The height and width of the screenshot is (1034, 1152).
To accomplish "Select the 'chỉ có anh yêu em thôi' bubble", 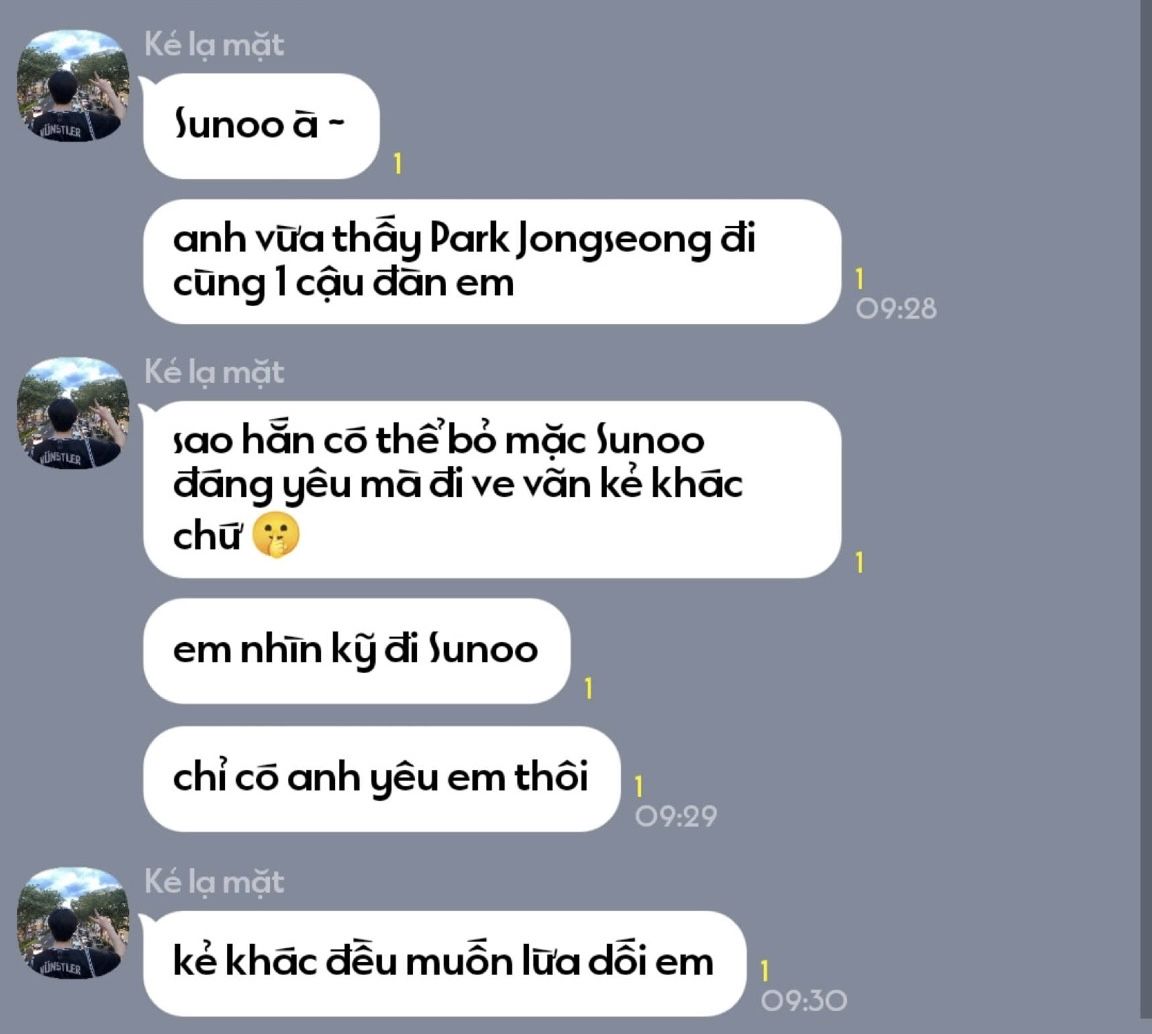I will click(x=381, y=779).
